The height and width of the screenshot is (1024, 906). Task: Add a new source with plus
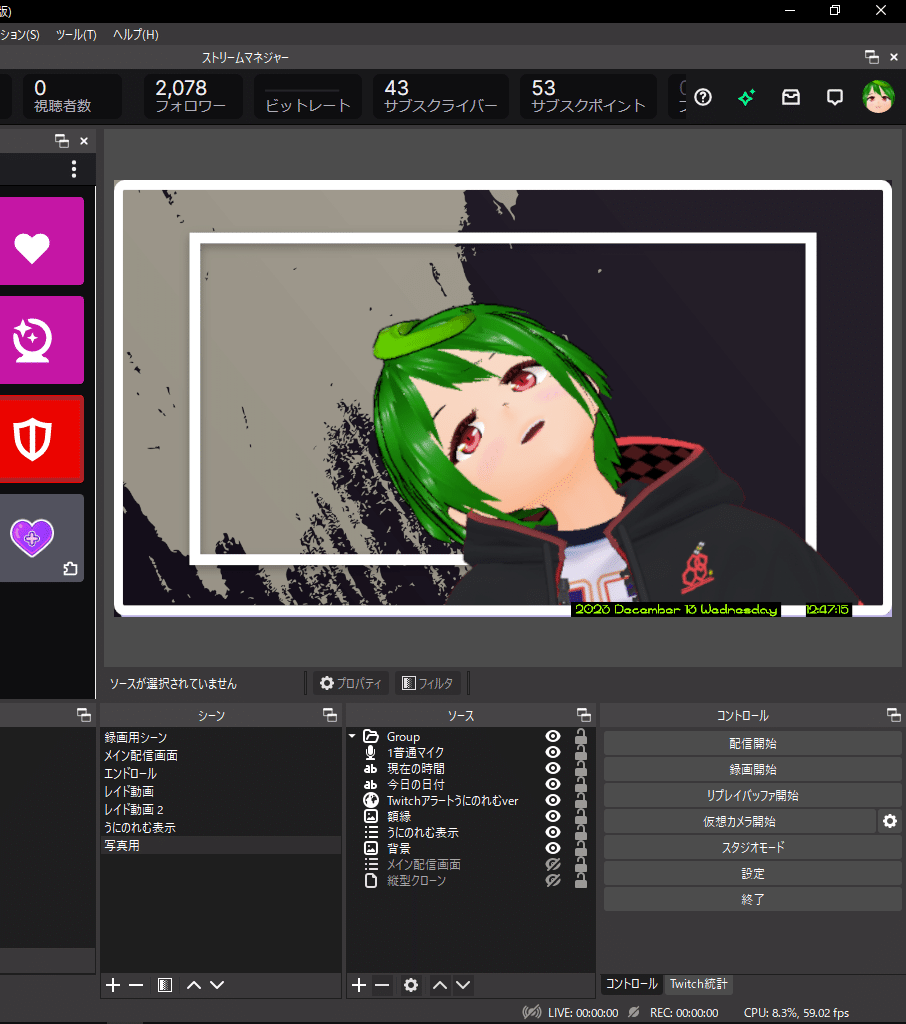coord(359,985)
